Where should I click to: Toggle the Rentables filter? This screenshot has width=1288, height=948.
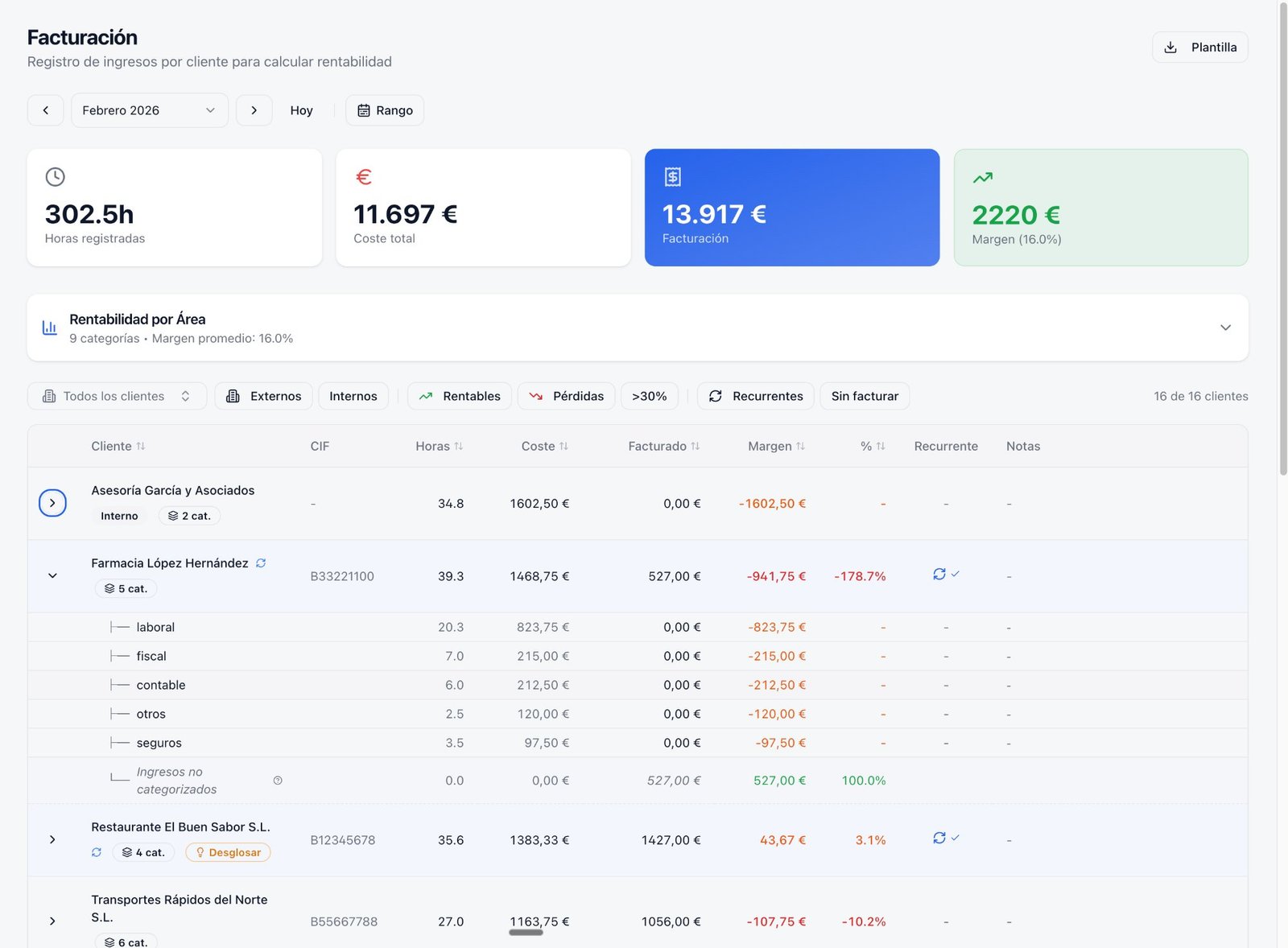click(460, 396)
